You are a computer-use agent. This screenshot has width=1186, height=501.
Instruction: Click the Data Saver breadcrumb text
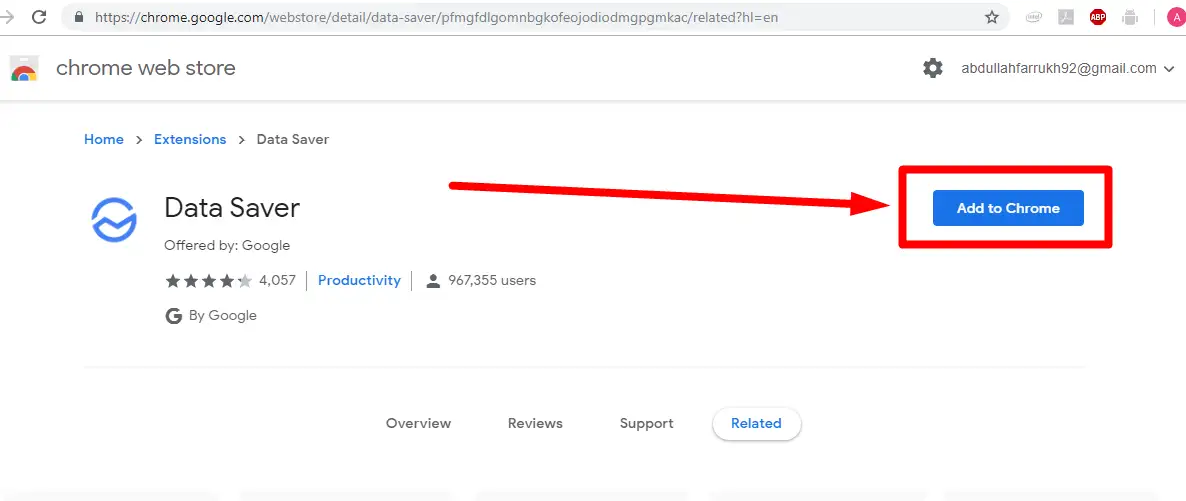click(x=293, y=139)
